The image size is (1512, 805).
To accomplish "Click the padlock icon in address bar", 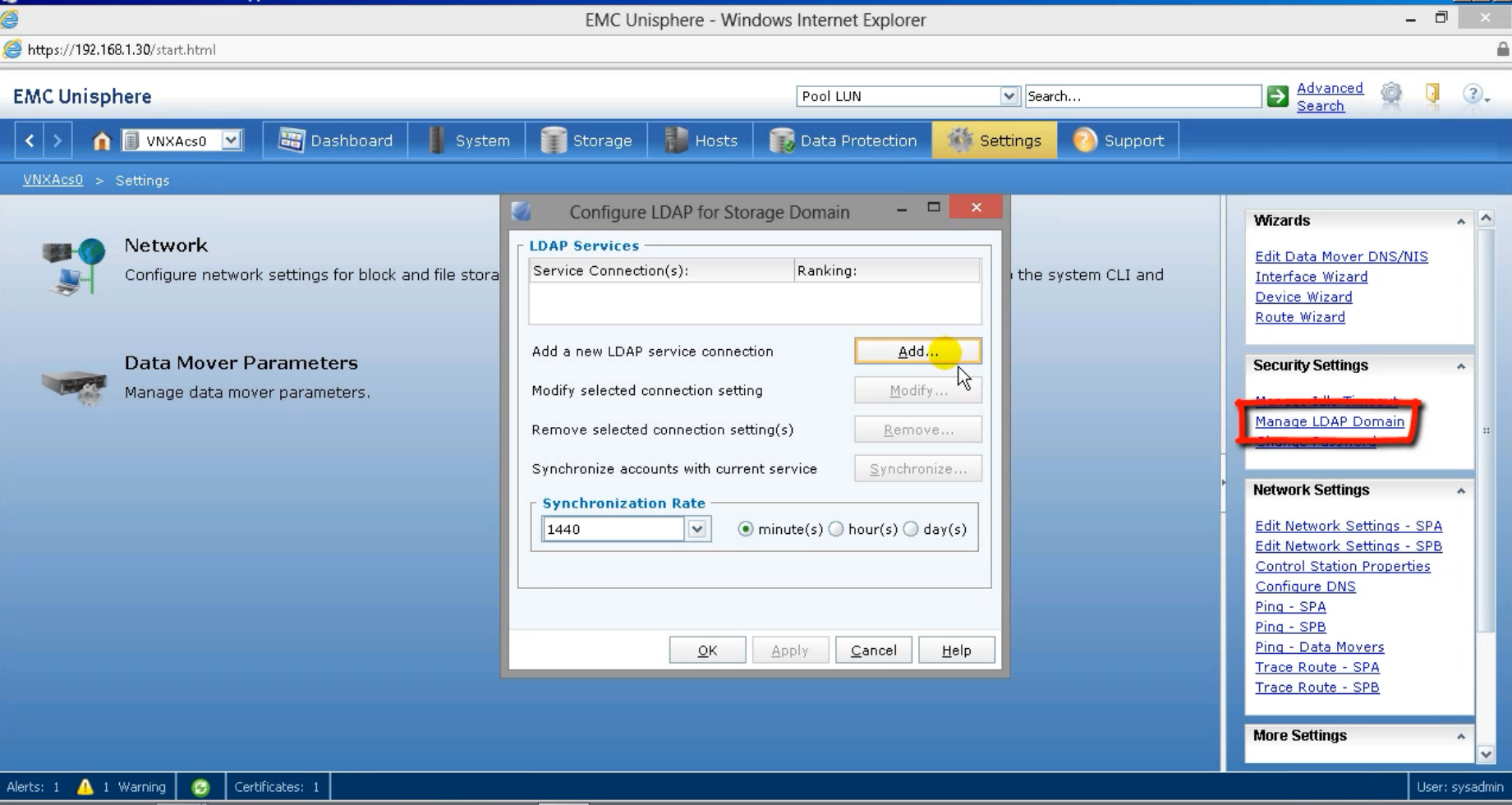I will (1502, 49).
